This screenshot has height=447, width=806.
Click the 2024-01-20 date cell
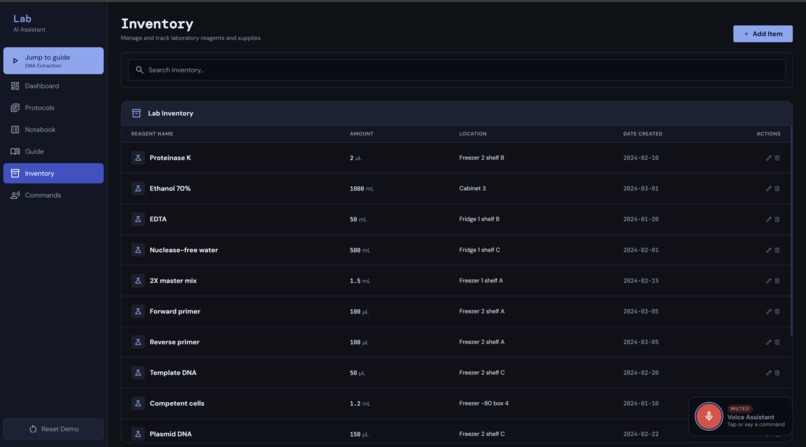pos(640,219)
